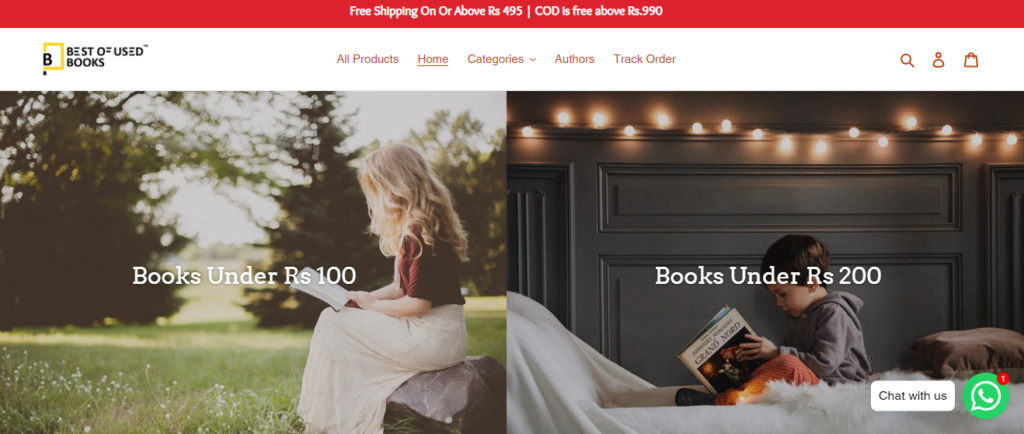Open the search magnifier icon
The image size is (1024, 434).
point(907,60)
